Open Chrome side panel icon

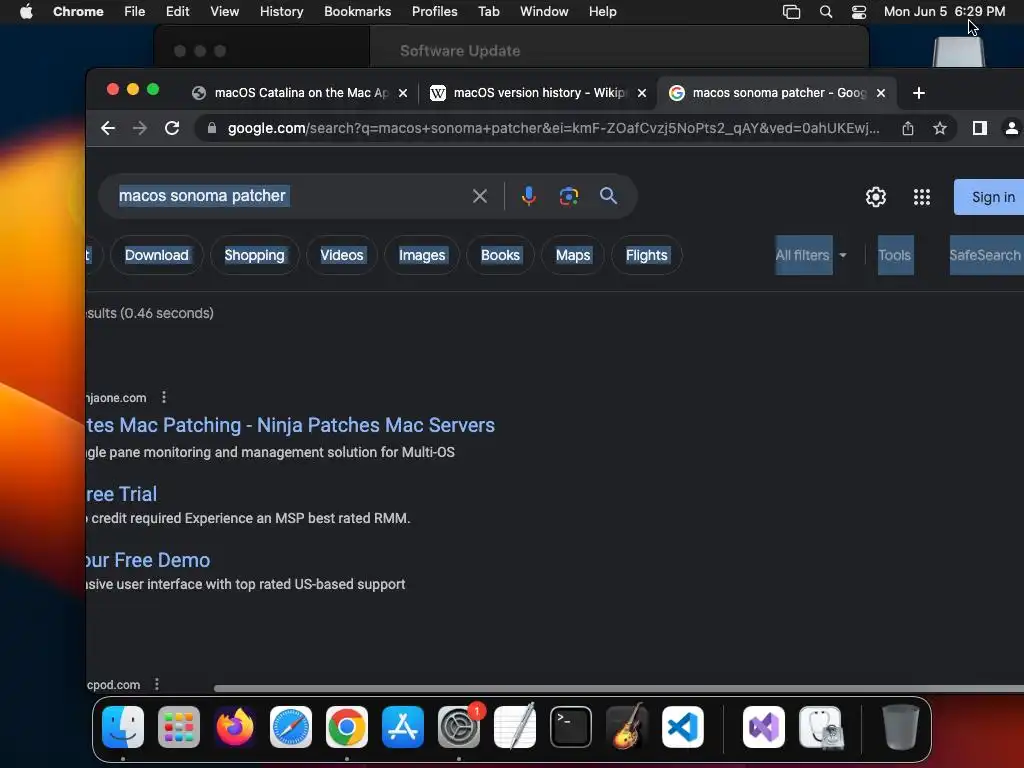click(x=980, y=128)
